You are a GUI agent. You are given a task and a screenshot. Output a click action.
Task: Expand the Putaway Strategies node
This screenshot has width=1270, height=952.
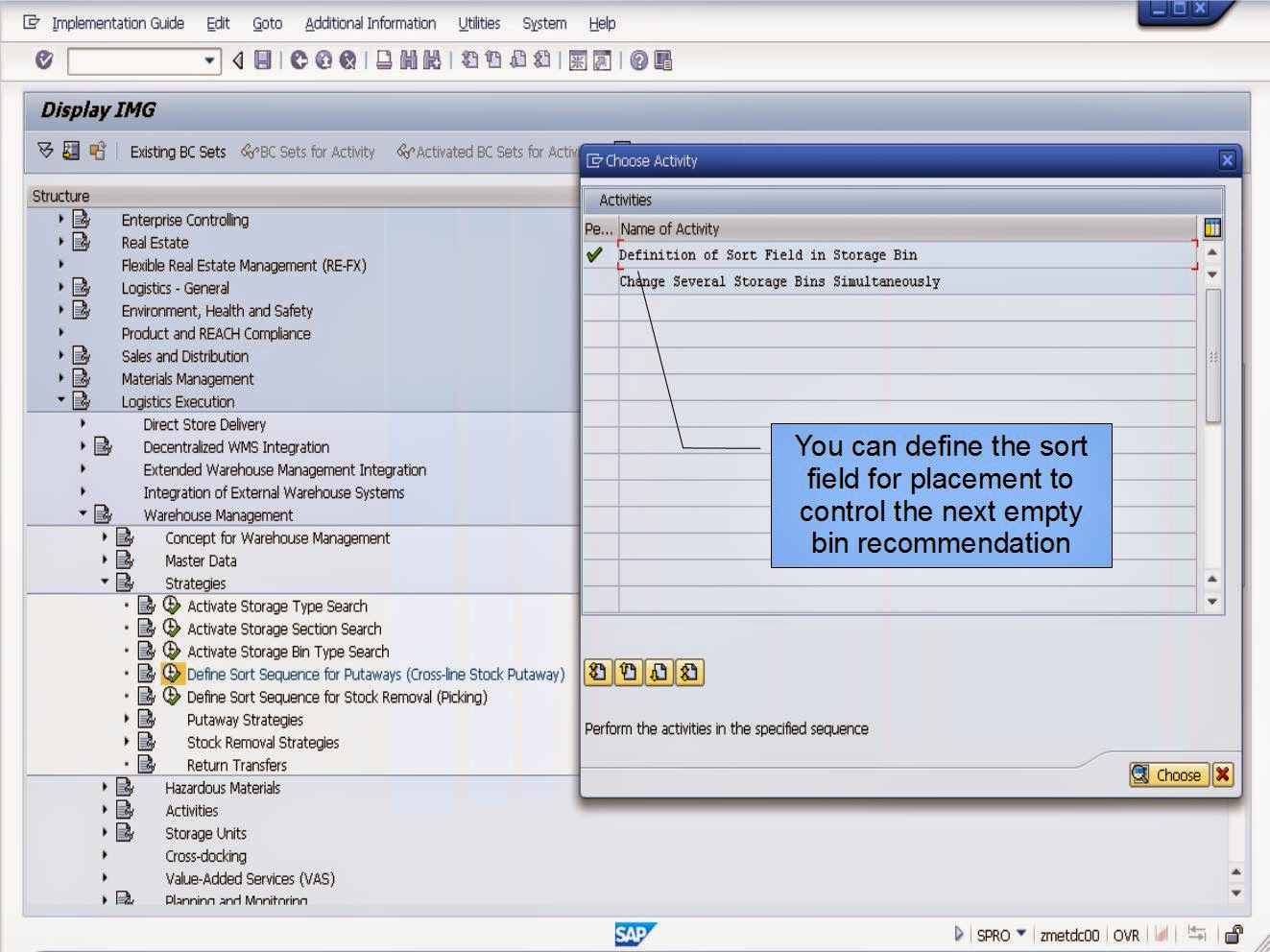[x=127, y=719]
